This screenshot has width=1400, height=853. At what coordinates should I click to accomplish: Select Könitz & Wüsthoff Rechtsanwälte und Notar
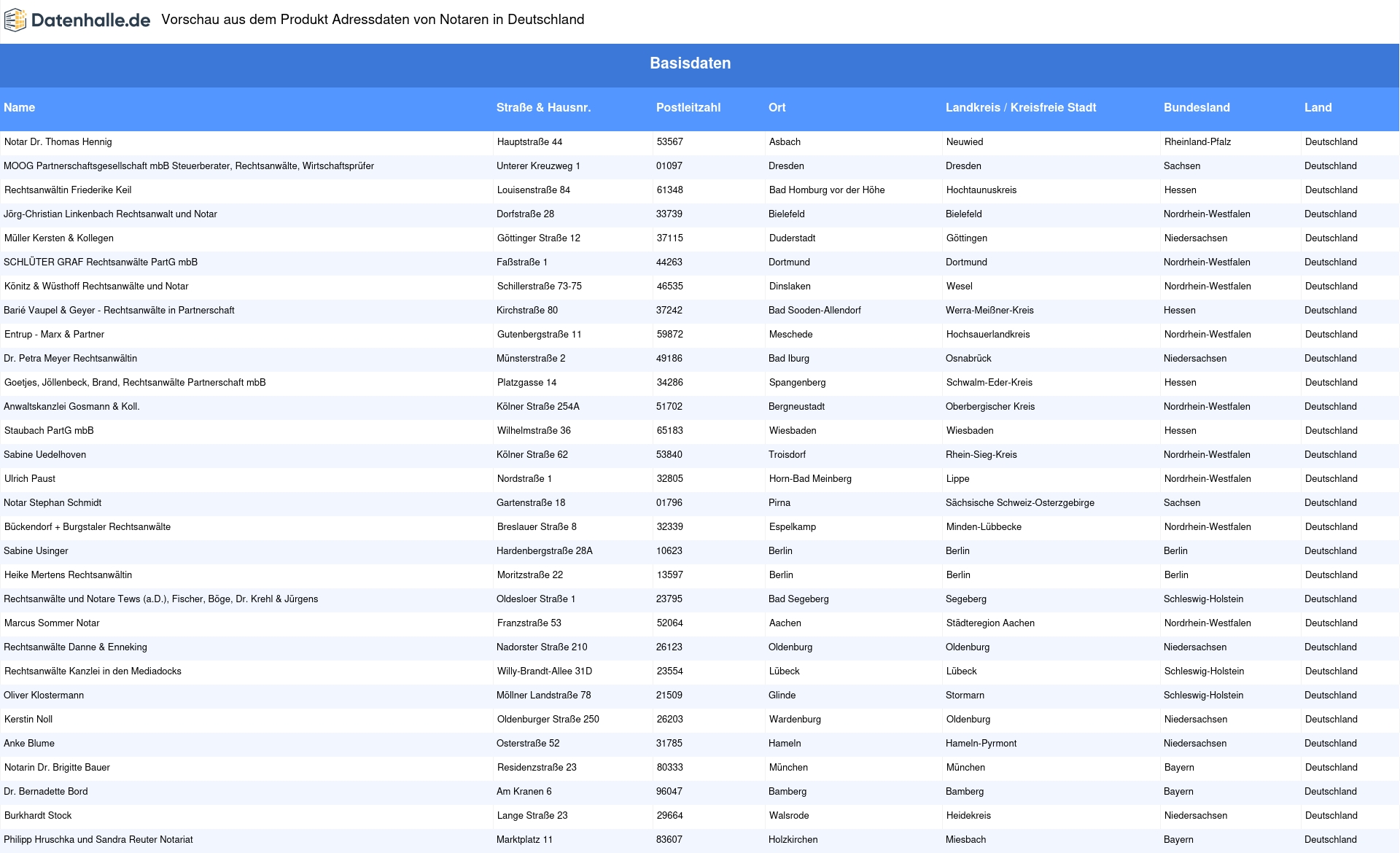[96, 287]
